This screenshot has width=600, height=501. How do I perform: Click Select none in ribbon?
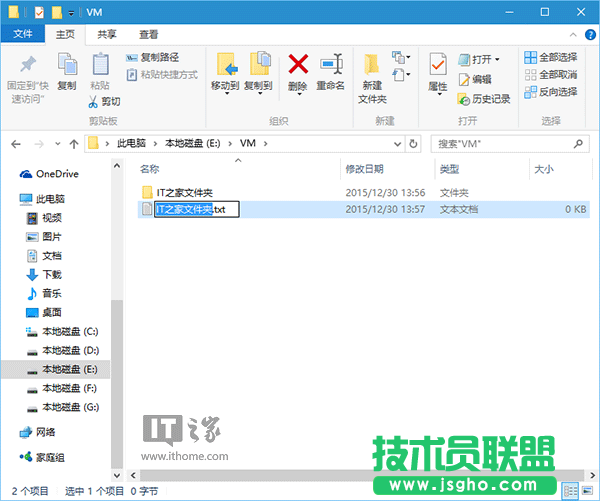(x=550, y=74)
